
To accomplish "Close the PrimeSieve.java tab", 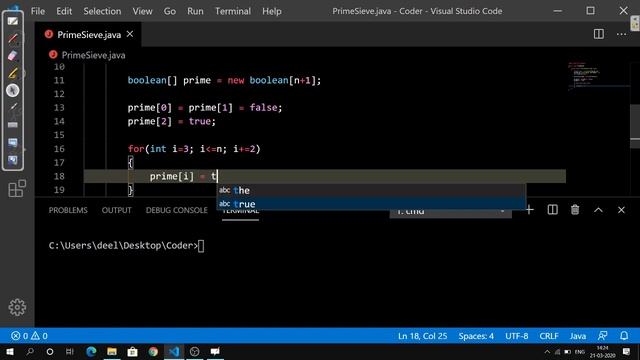I will pyautogui.click(x=130, y=34).
